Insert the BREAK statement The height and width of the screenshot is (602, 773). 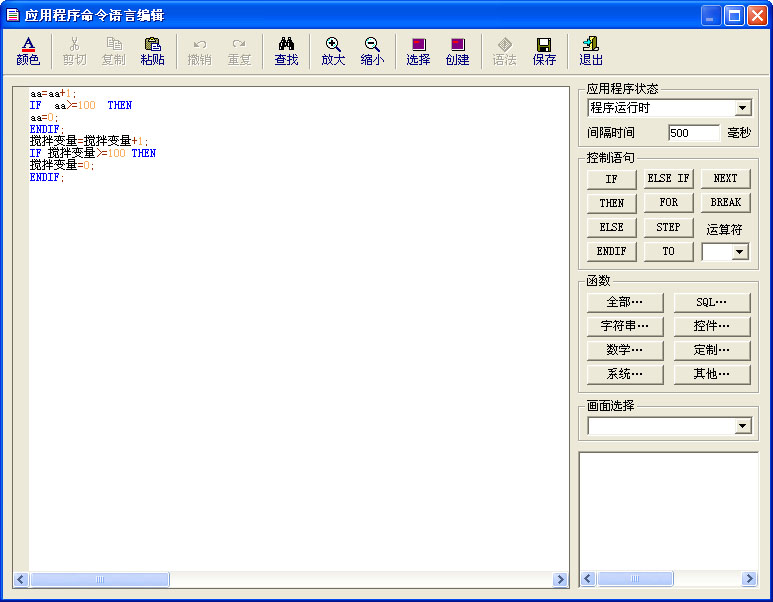(x=726, y=203)
